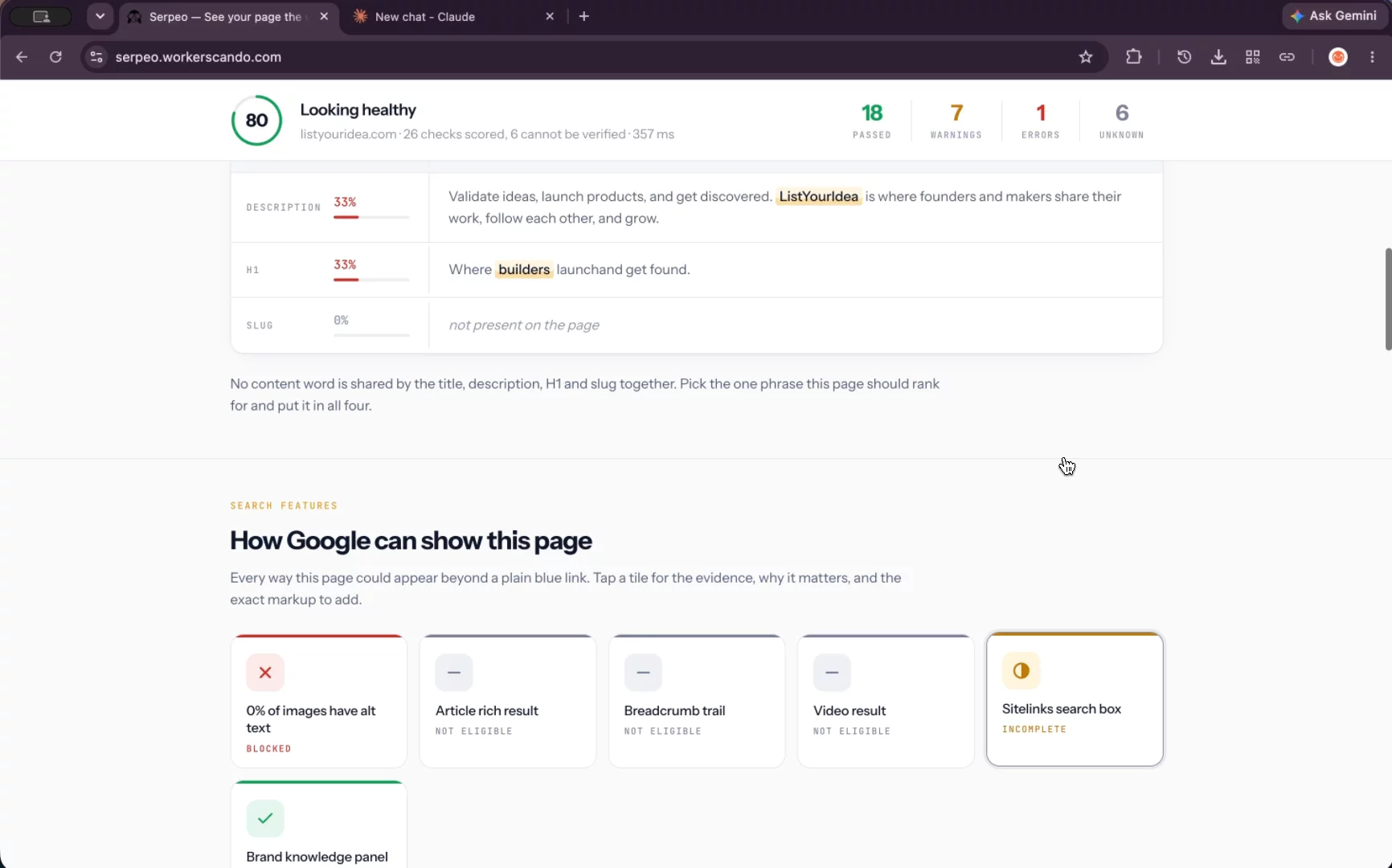The image size is (1392, 868).
Task: Click the Slug 0% progress bar
Action: click(371, 335)
